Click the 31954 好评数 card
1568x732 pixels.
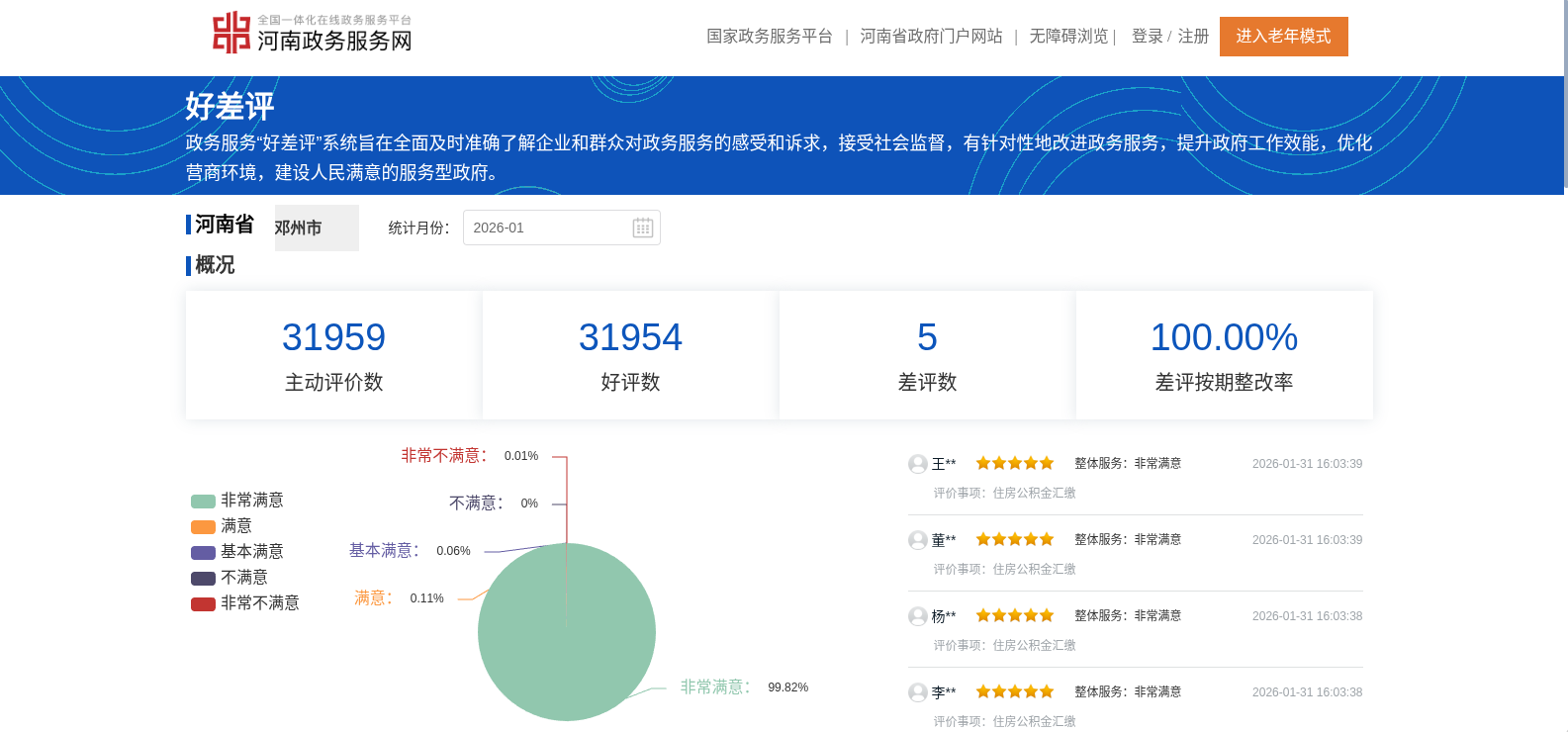click(630, 355)
